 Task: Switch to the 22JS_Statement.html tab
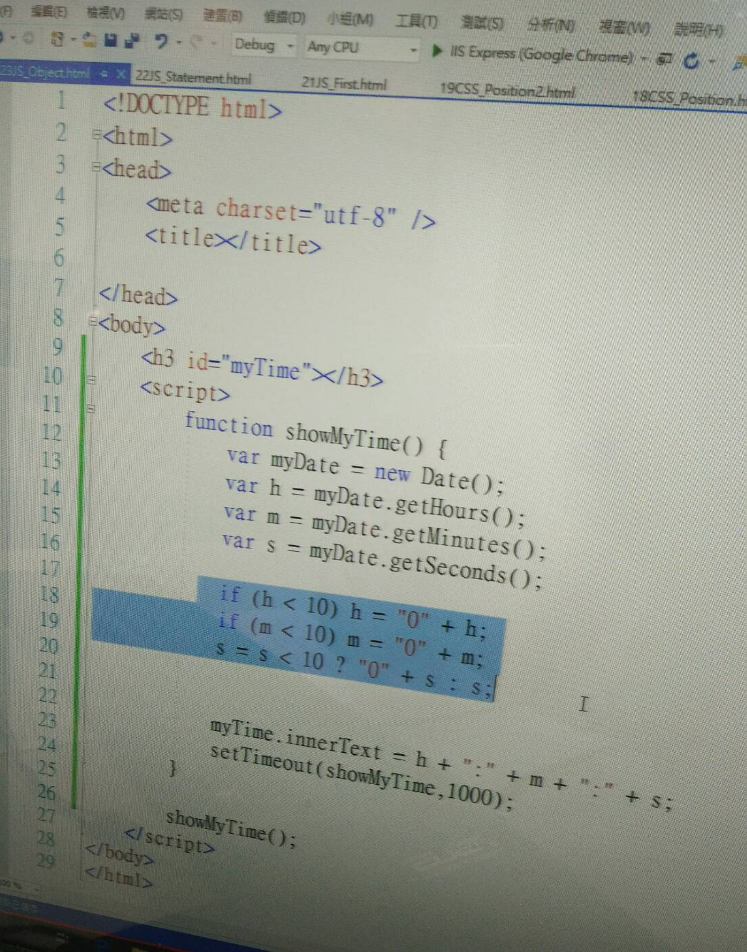(193, 77)
